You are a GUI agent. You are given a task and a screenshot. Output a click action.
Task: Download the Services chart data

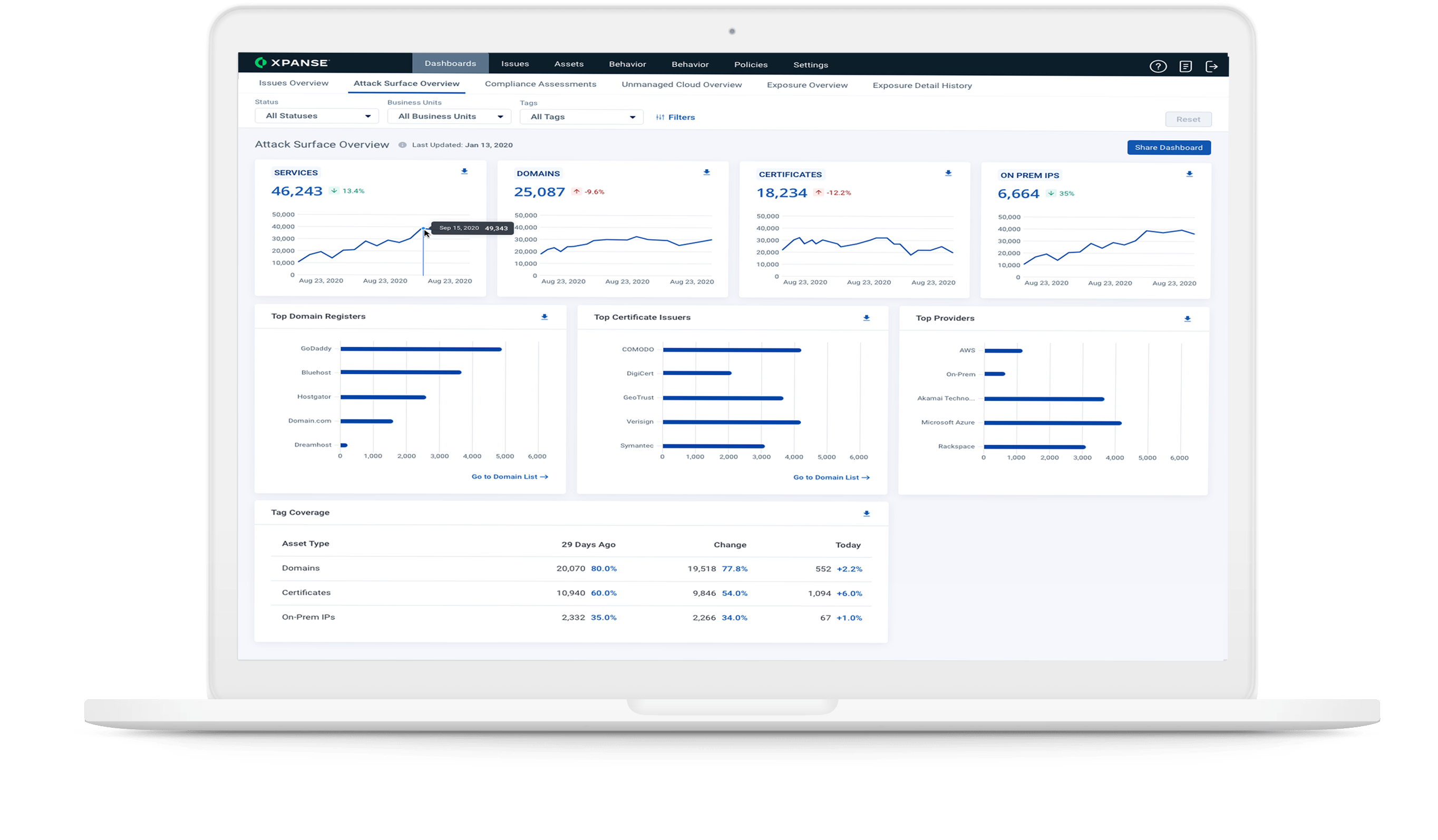464,171
